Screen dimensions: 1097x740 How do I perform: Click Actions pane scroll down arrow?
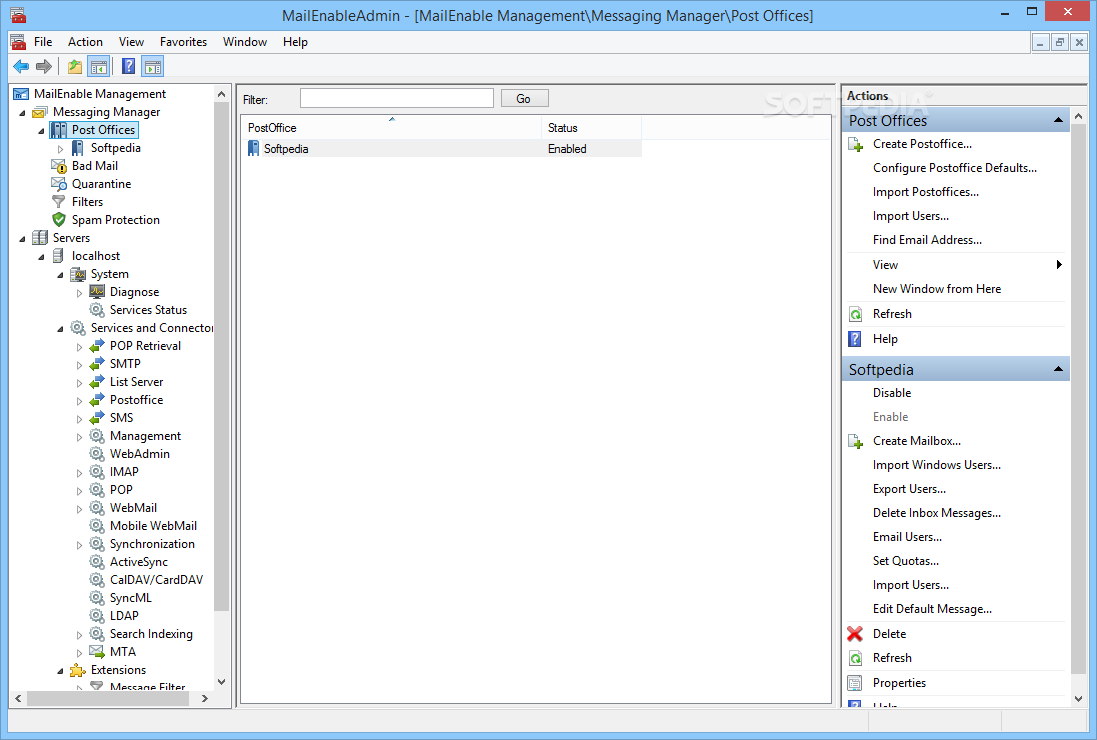pos(1078,699)
